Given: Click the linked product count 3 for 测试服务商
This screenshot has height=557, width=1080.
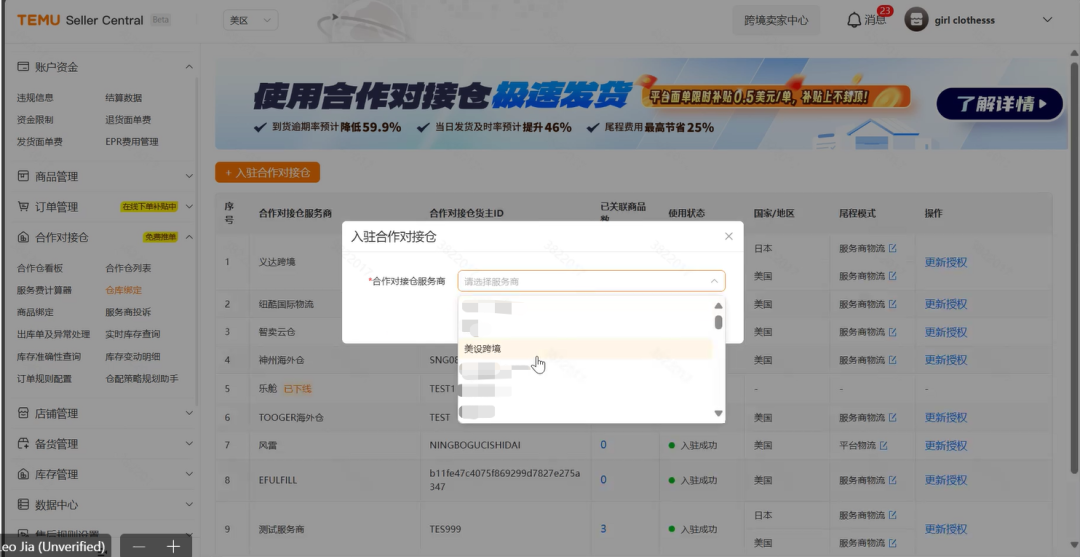Looking at the screenshot, I should tap(603, 529).
